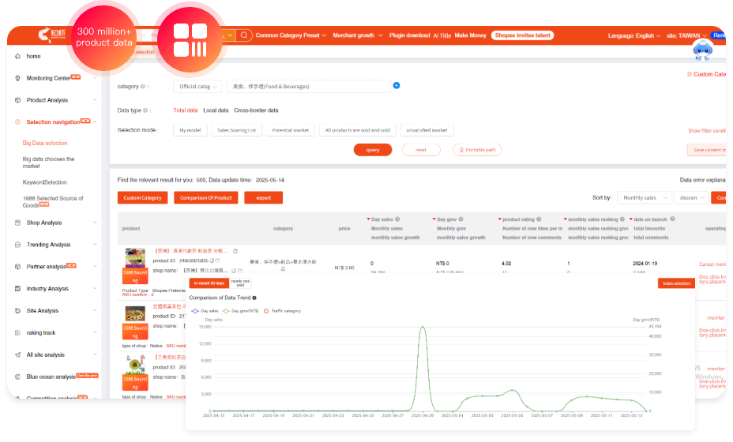Click the orange query button

tap(372, 149)
